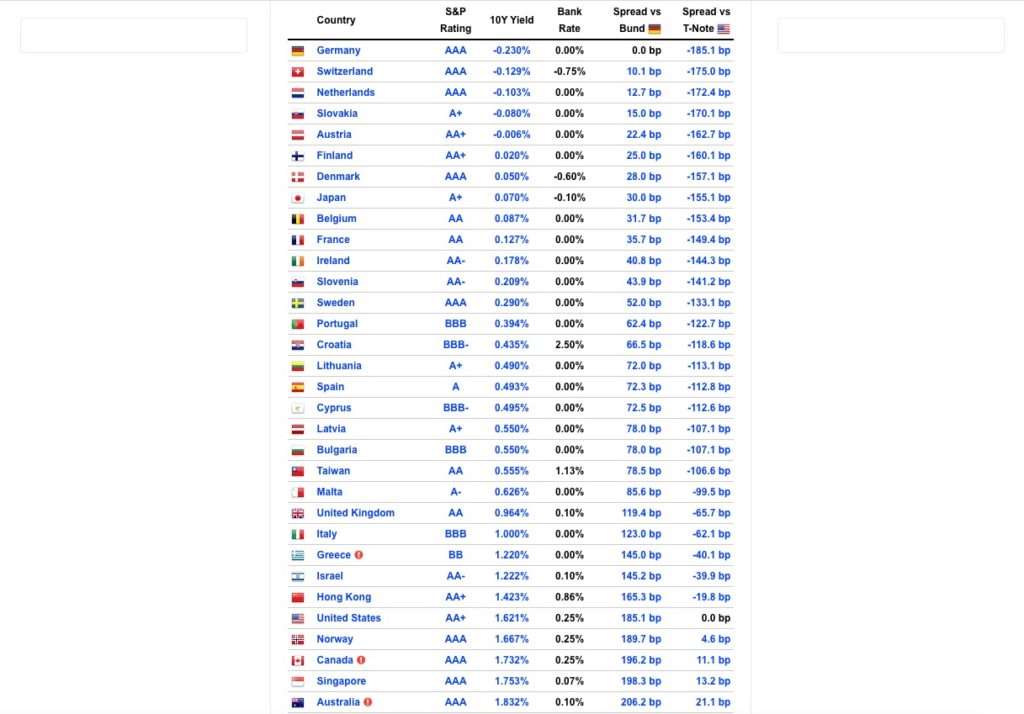
Task: Open the Netherlands country link
Action: coord(345,92)
